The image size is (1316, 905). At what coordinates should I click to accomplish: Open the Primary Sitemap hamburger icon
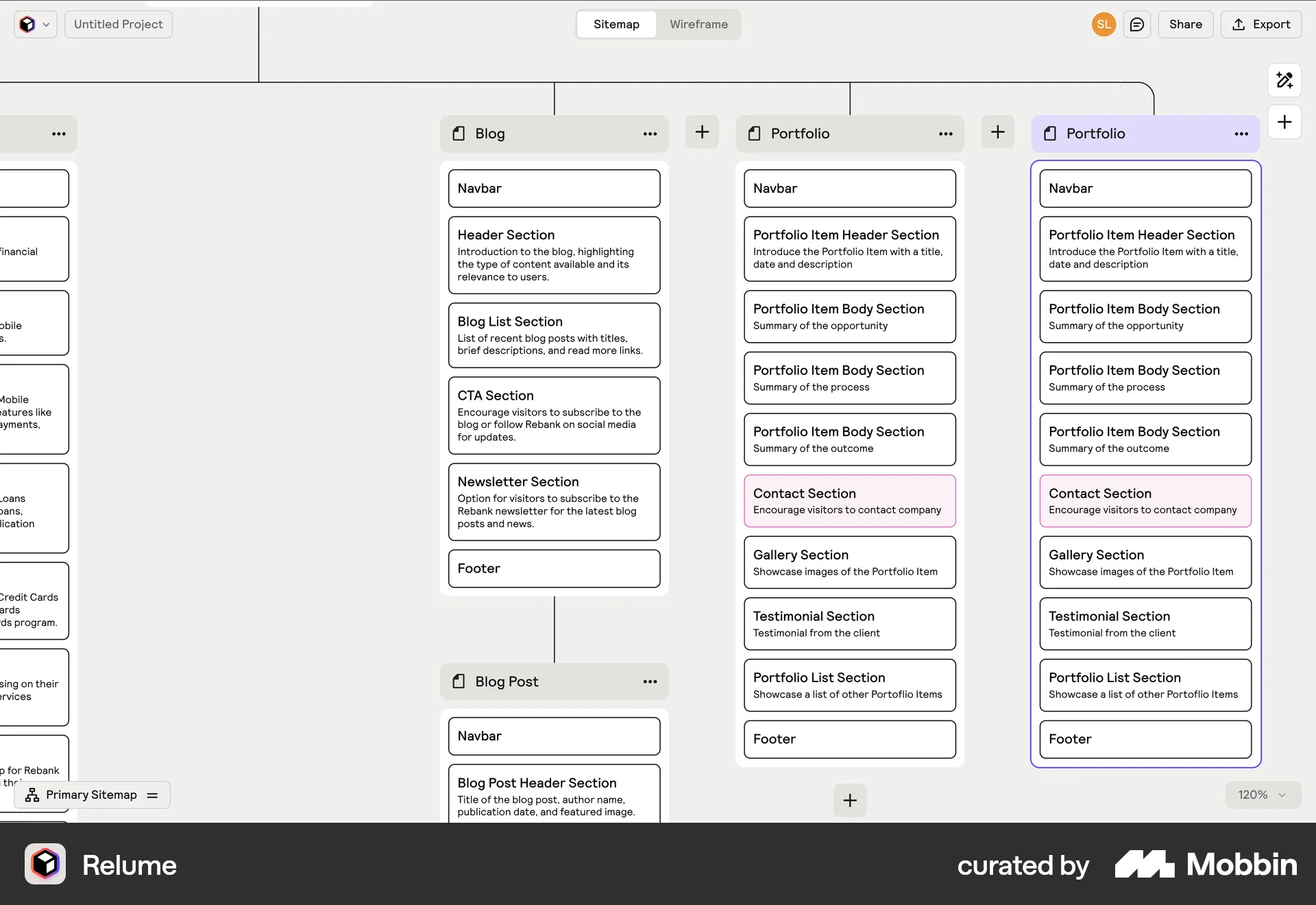pos(152,795)
